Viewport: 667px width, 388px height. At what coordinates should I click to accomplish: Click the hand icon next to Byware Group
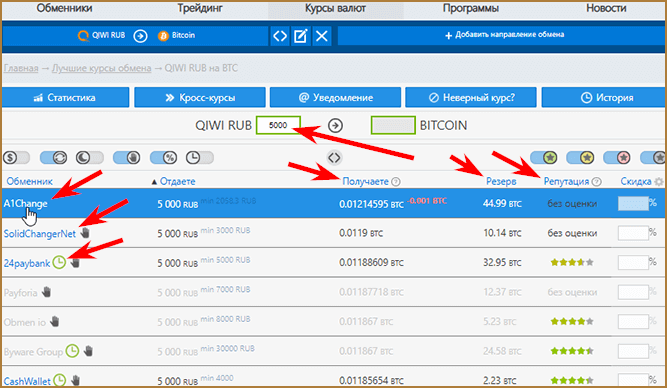tap(88, 351)
